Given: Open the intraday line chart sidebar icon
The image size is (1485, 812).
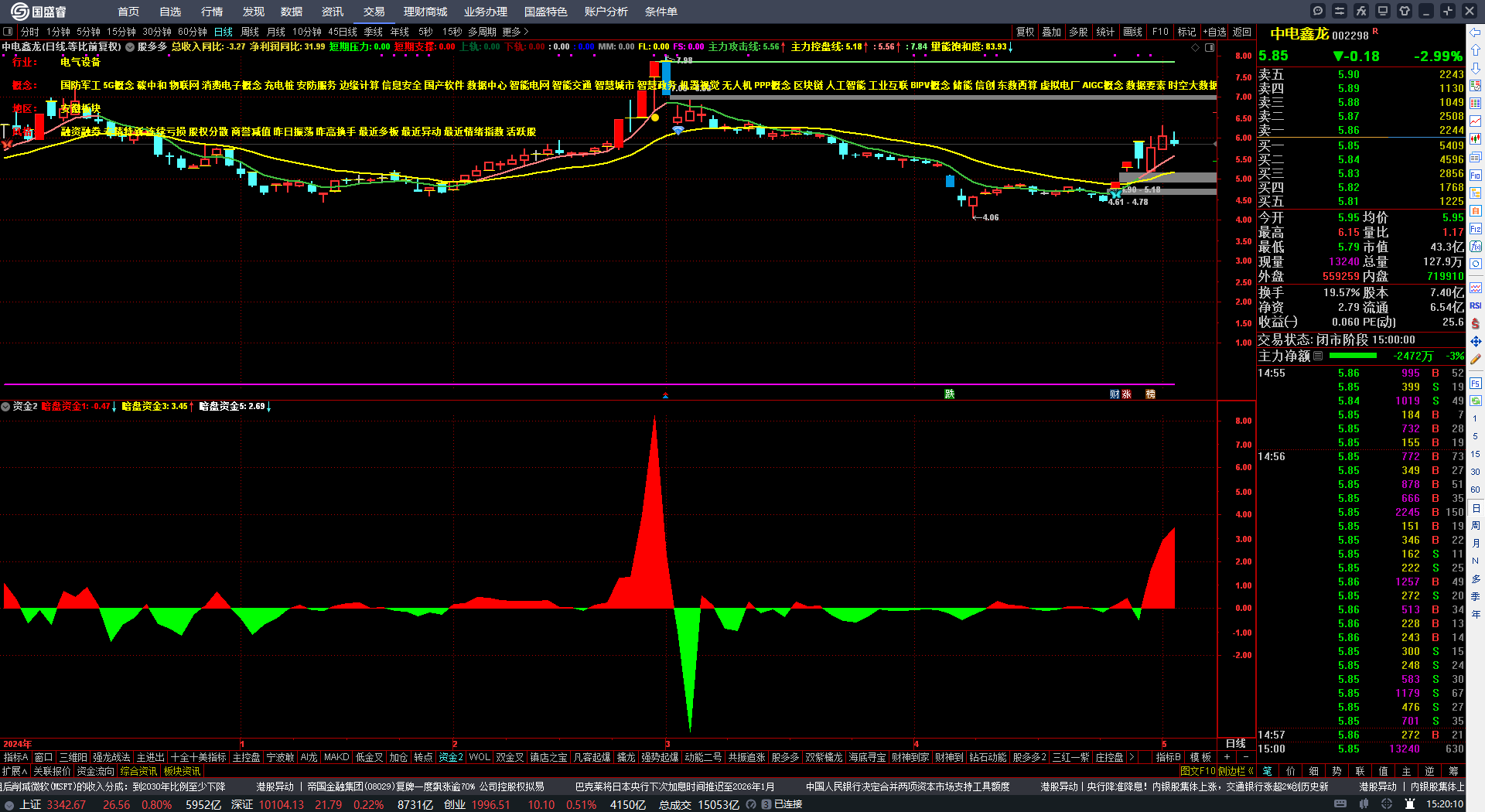Looking at the screenshot, I should coord(1476,121).
